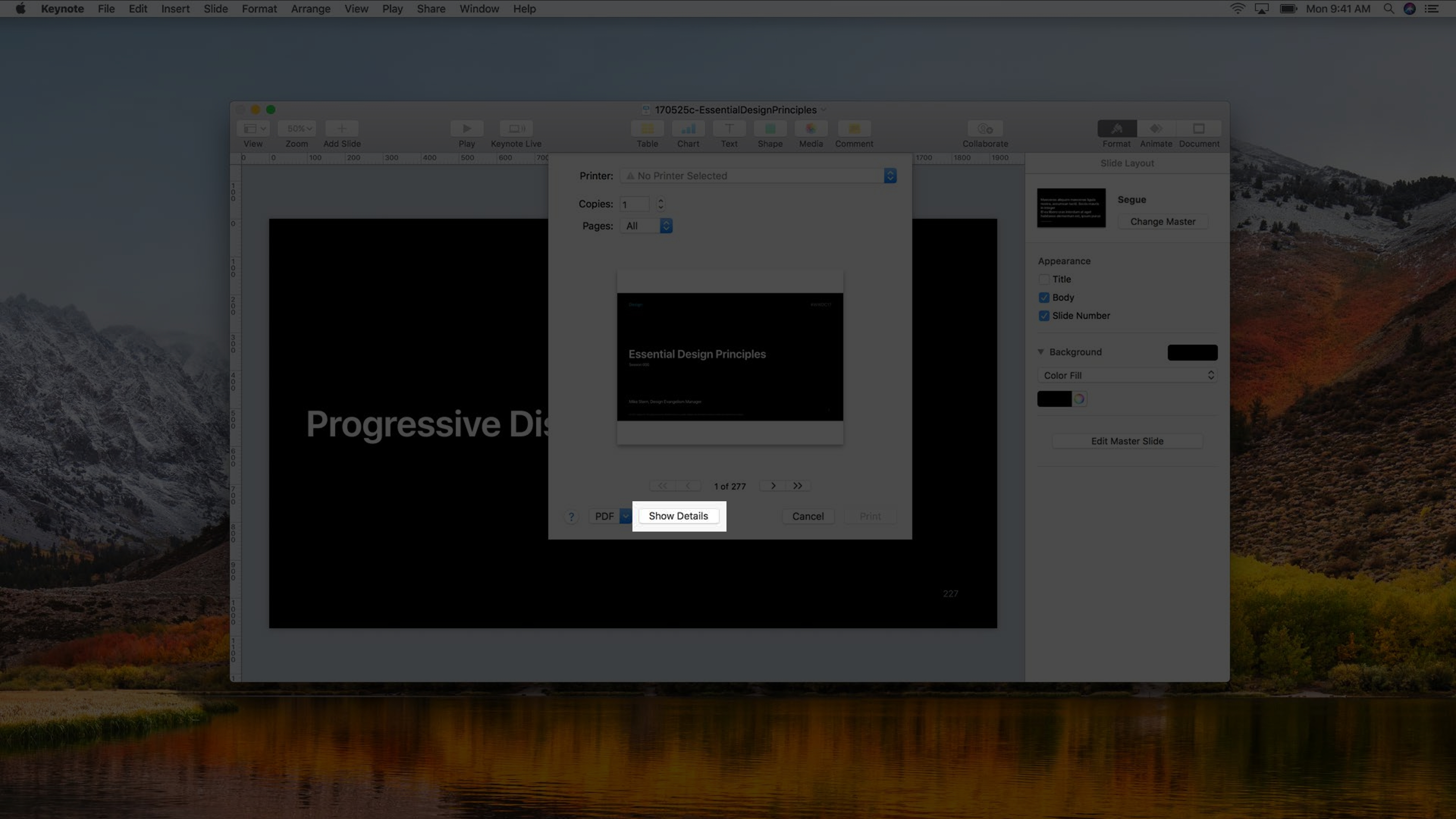The height and width of the screenshot is (819, 1456).
Task: Click the Media toolbar icon
Action: [x=811, y=129]
